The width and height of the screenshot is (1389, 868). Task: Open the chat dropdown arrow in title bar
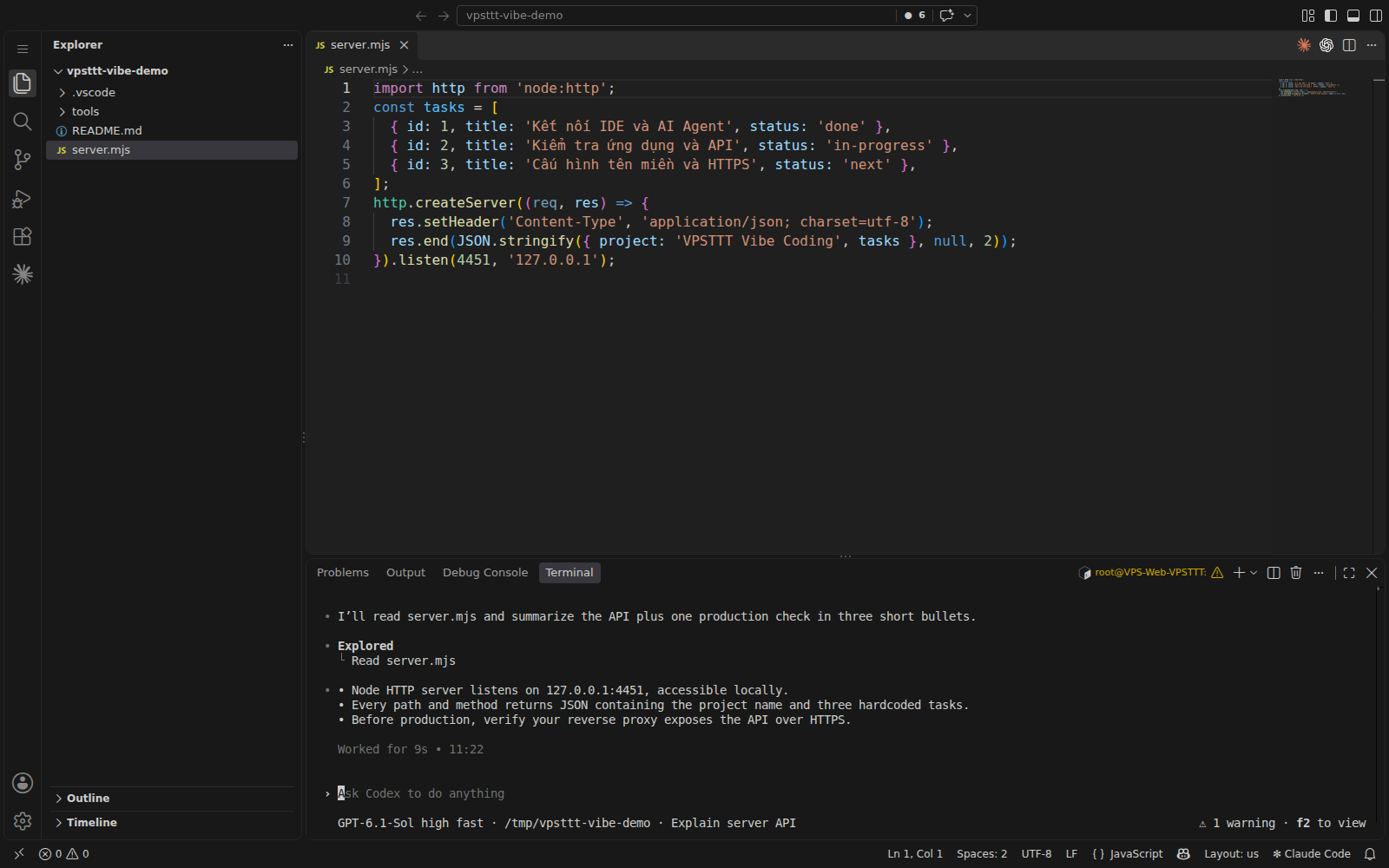pos(967,16)
